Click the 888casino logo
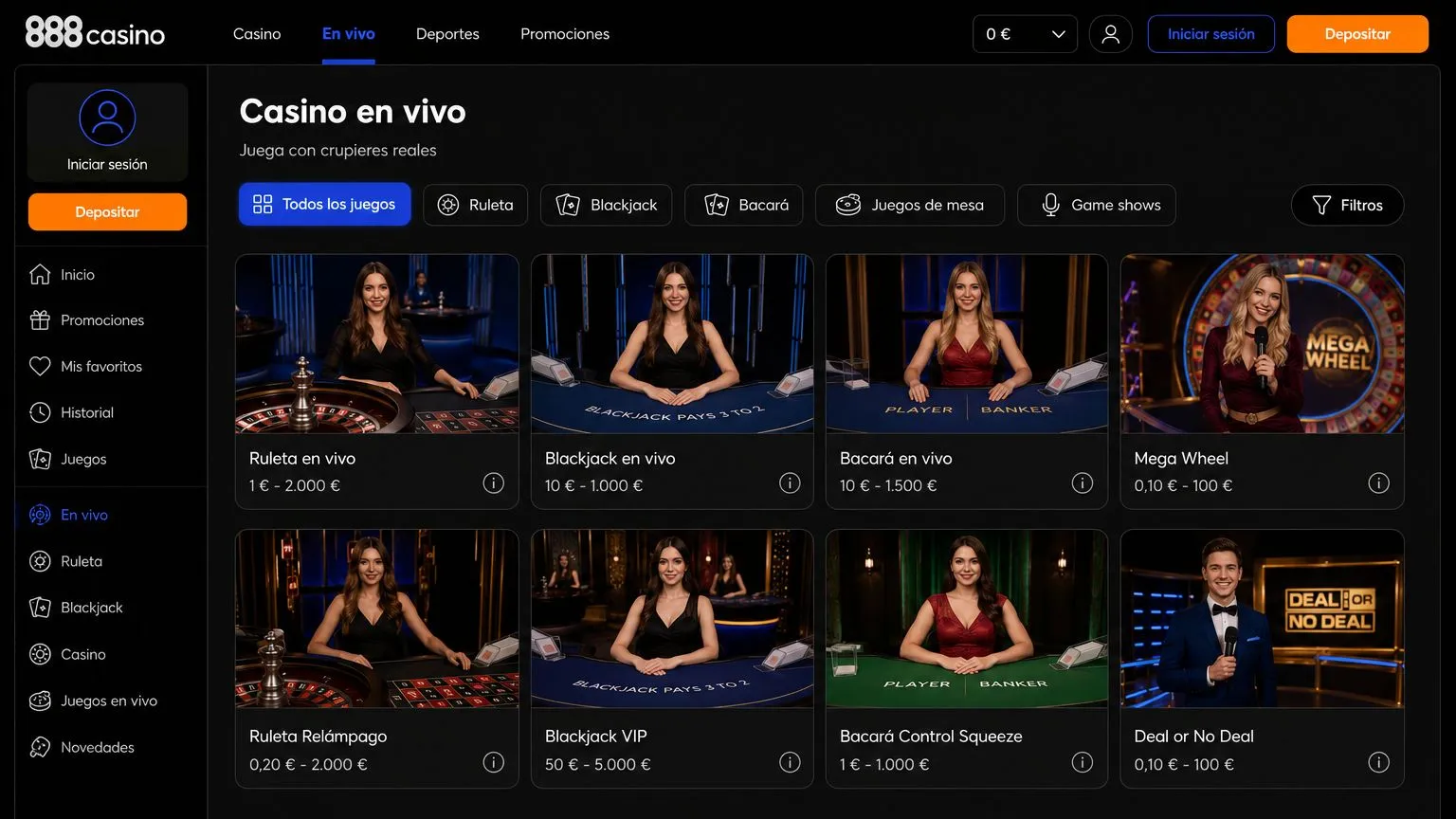Screen dimensions: 1456x819 pos(95,33)
